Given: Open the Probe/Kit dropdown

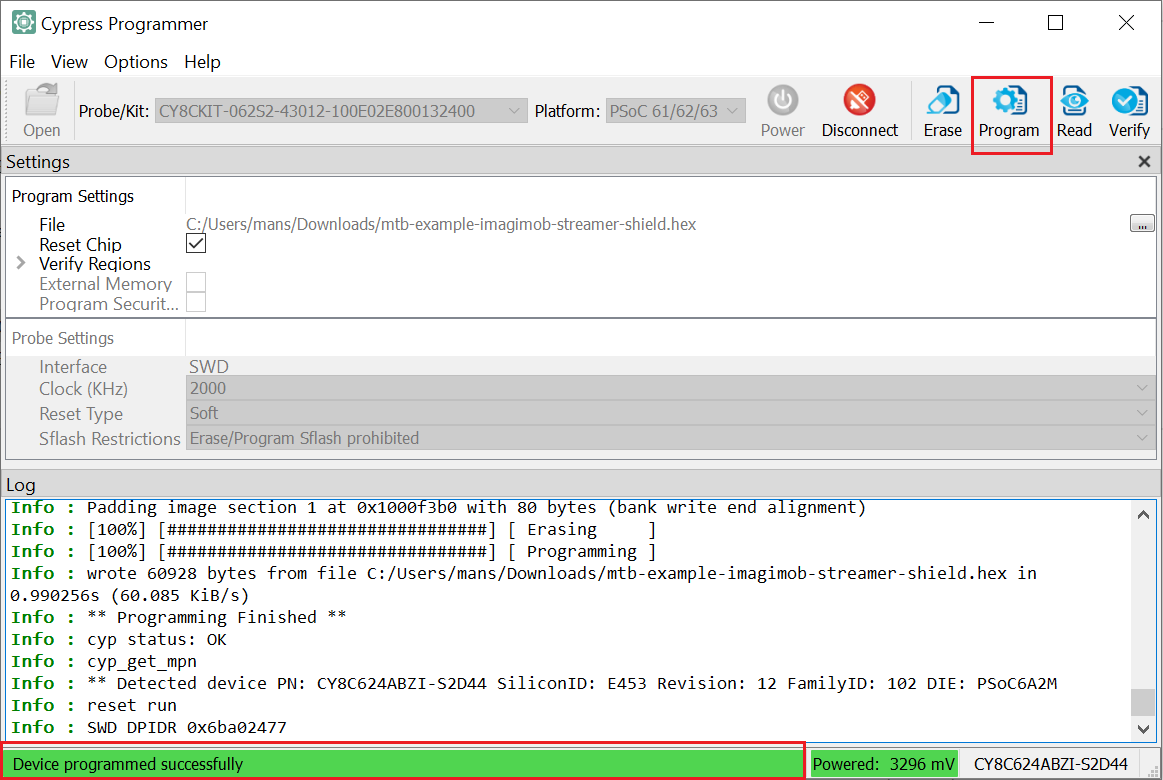Looking at the screenshot, I should (x=340, y=111).
